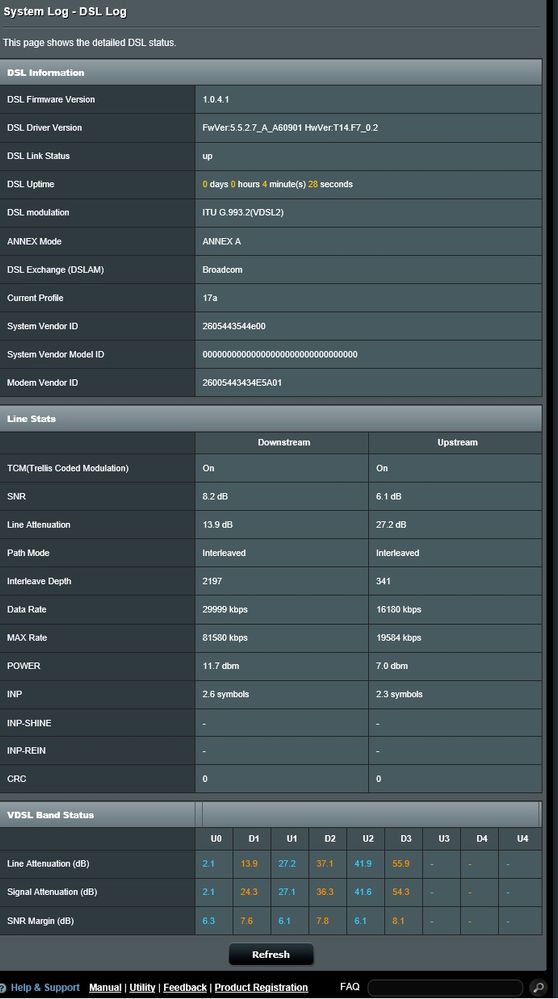This screenshot has width=558, height=999.
Task: Open the Utility link
Action: (142, 988)
